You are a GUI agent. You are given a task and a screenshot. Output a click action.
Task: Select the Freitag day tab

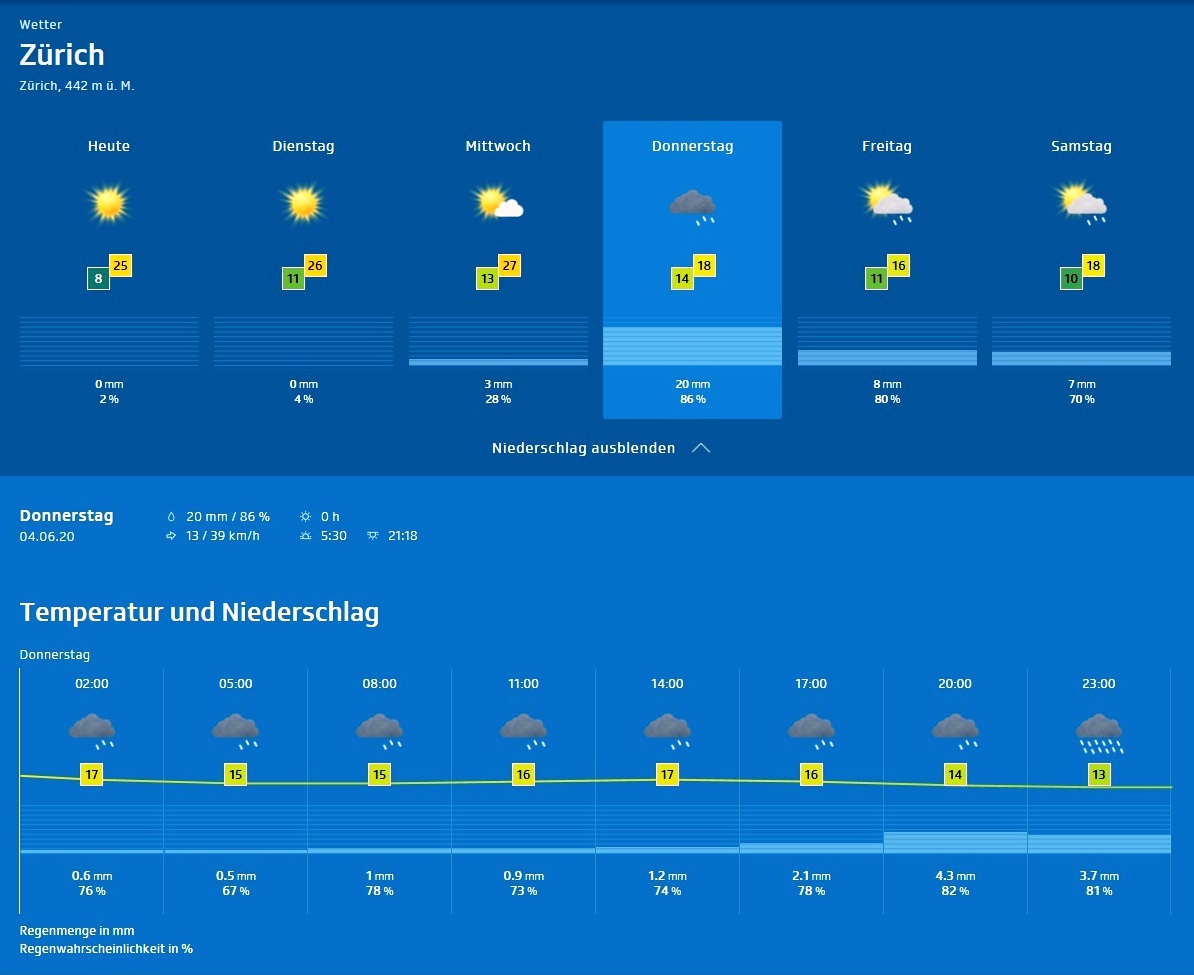click(887, 146)
